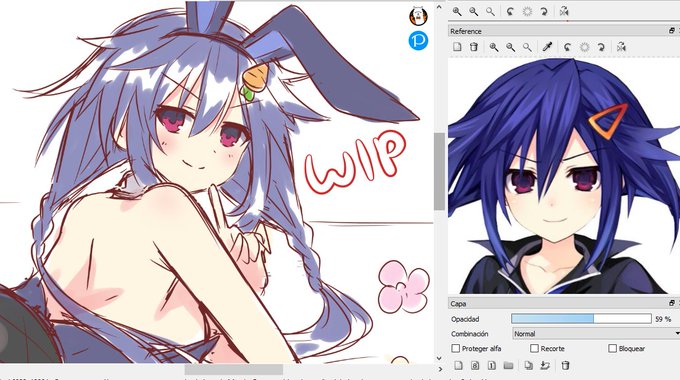Click the vertical canvas scrollbar thumb
Image resolution: width=680 pixels, height=380 pixels.
click(x=439, y=171)
